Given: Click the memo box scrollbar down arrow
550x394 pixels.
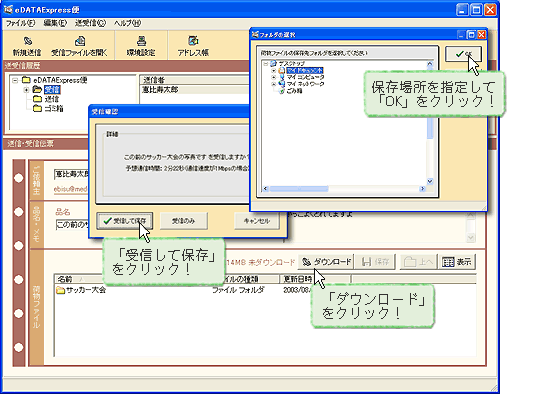Looking at the screenshot, I should 471,238.
